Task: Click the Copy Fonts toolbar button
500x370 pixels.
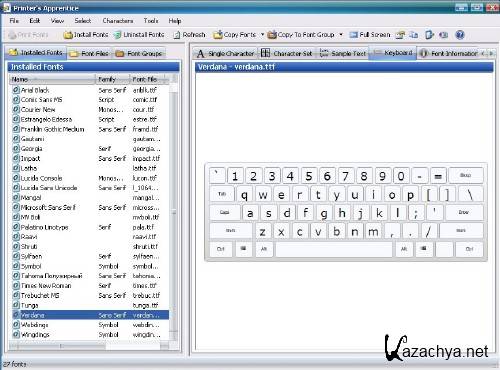Action: [235, 35]
